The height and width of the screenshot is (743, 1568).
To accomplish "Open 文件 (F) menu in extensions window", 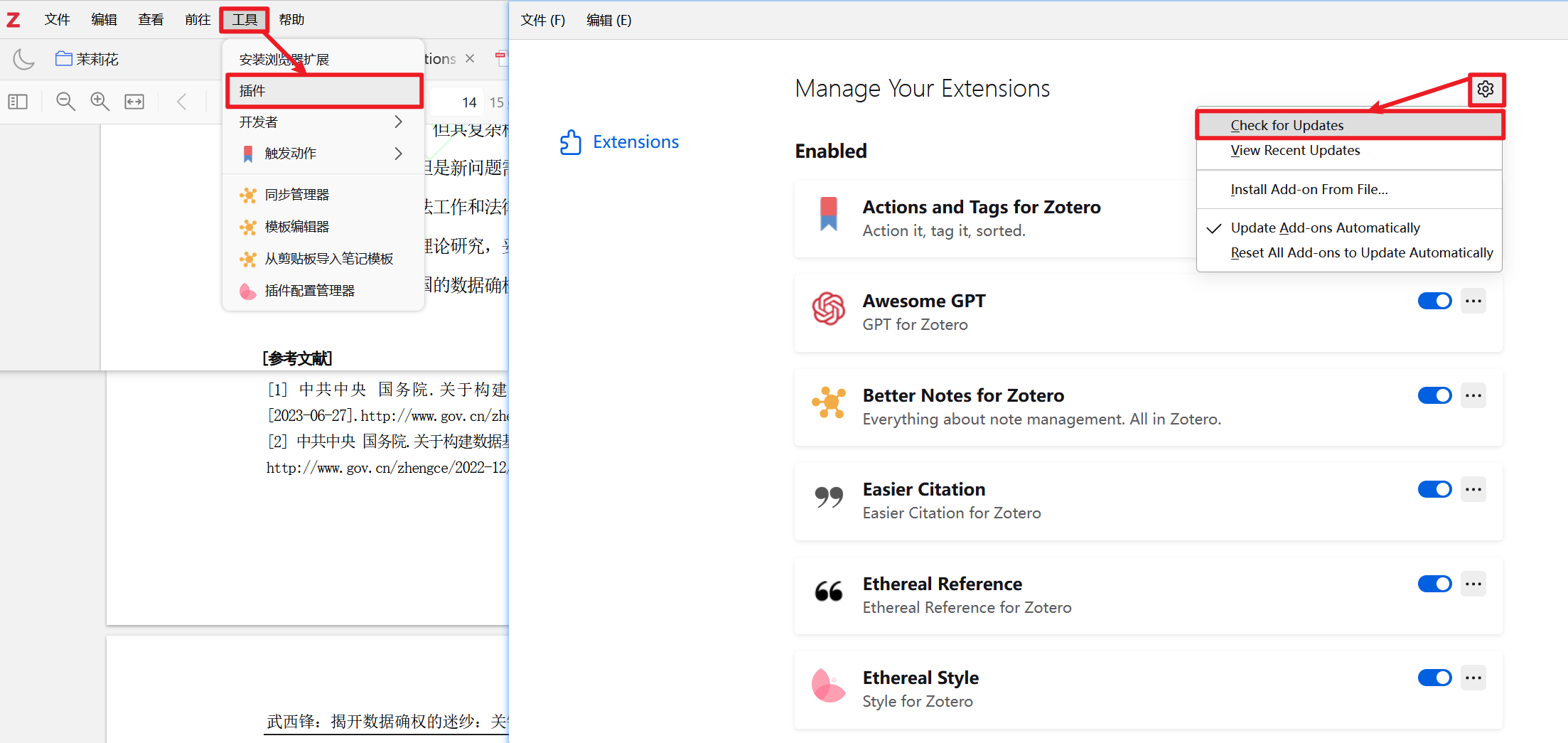I will click(543, 20).
